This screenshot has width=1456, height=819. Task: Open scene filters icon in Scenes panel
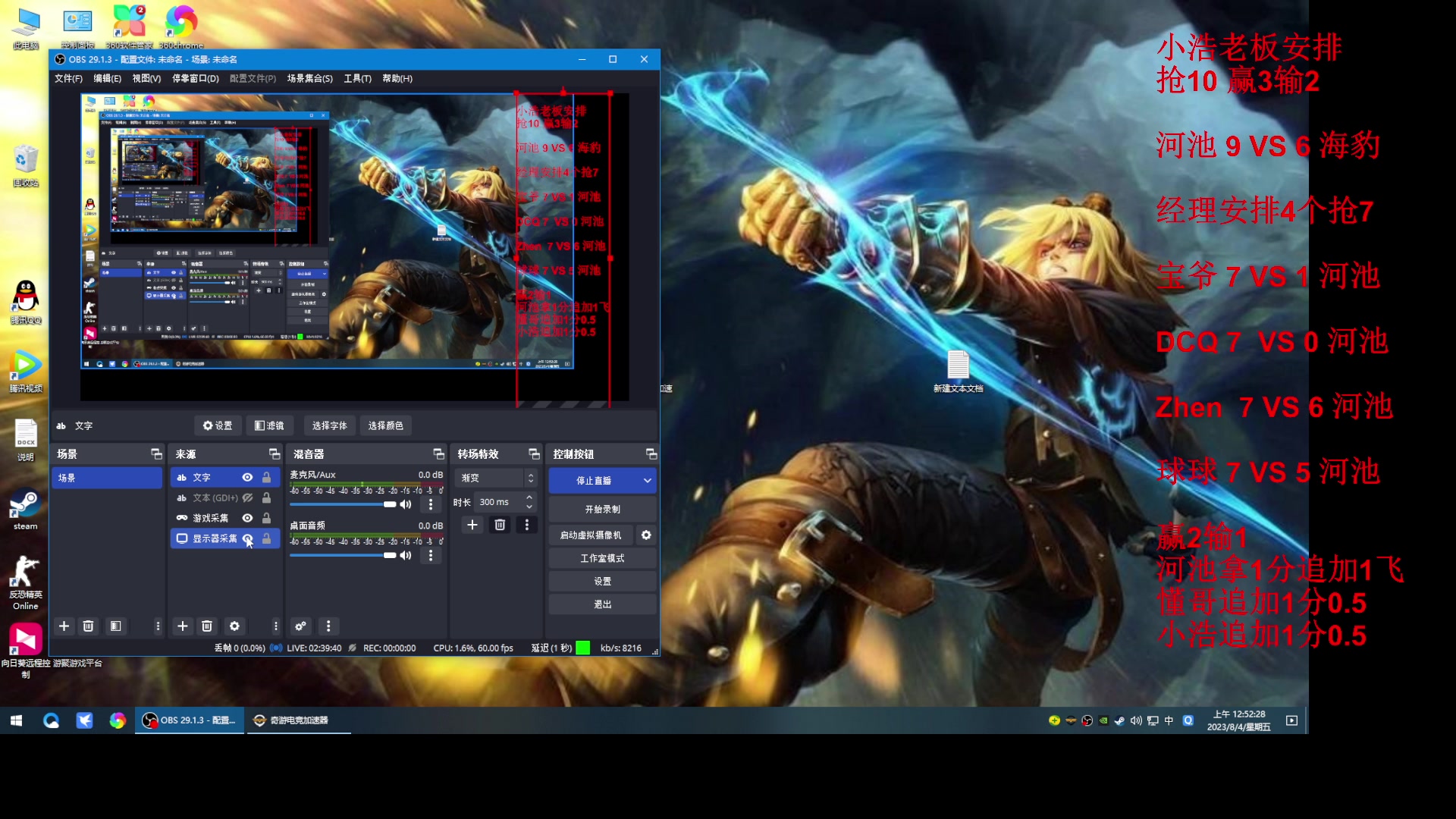(115, 626)
